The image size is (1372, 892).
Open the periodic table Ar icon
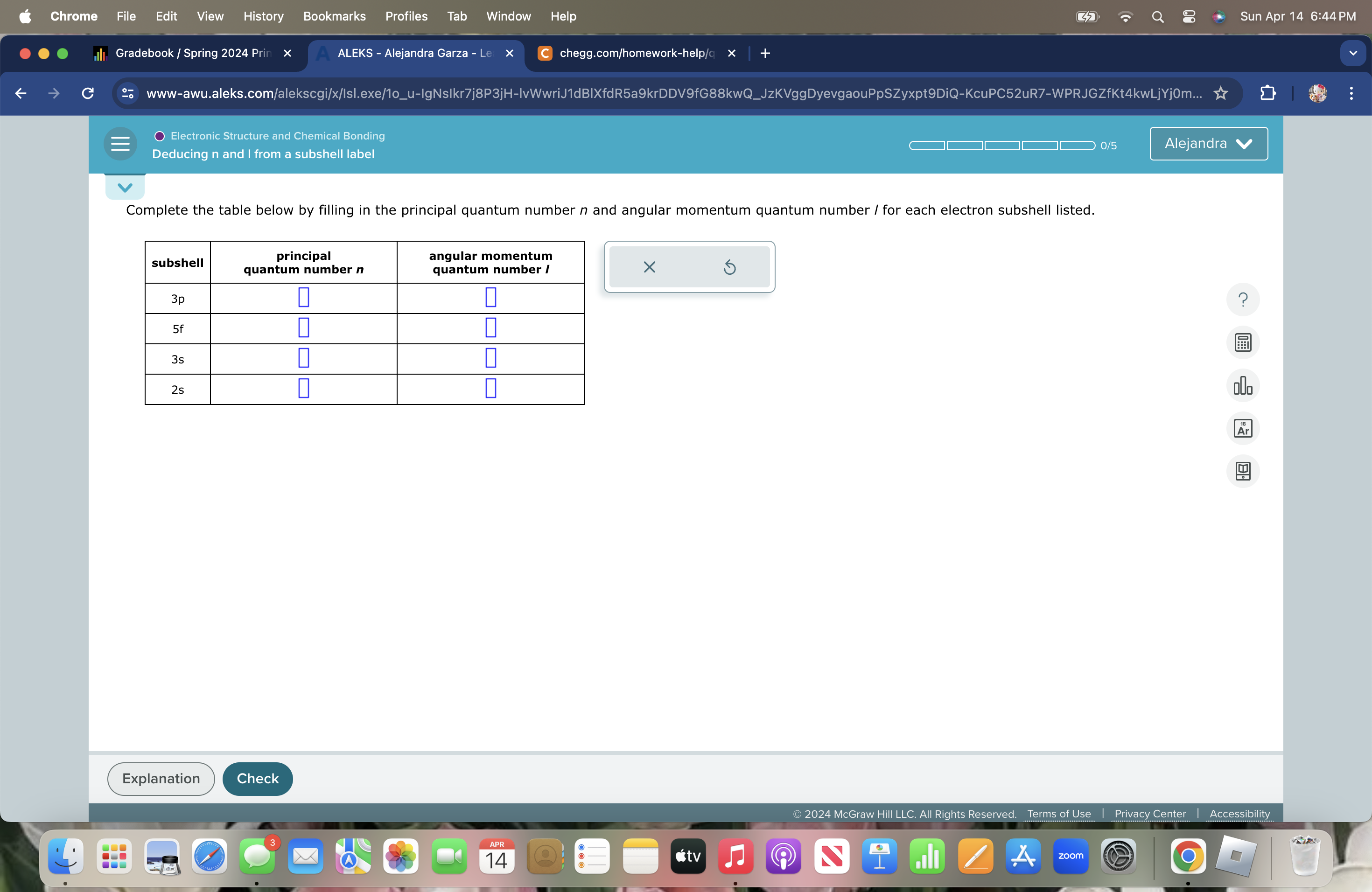click(x=1243, y=428)
